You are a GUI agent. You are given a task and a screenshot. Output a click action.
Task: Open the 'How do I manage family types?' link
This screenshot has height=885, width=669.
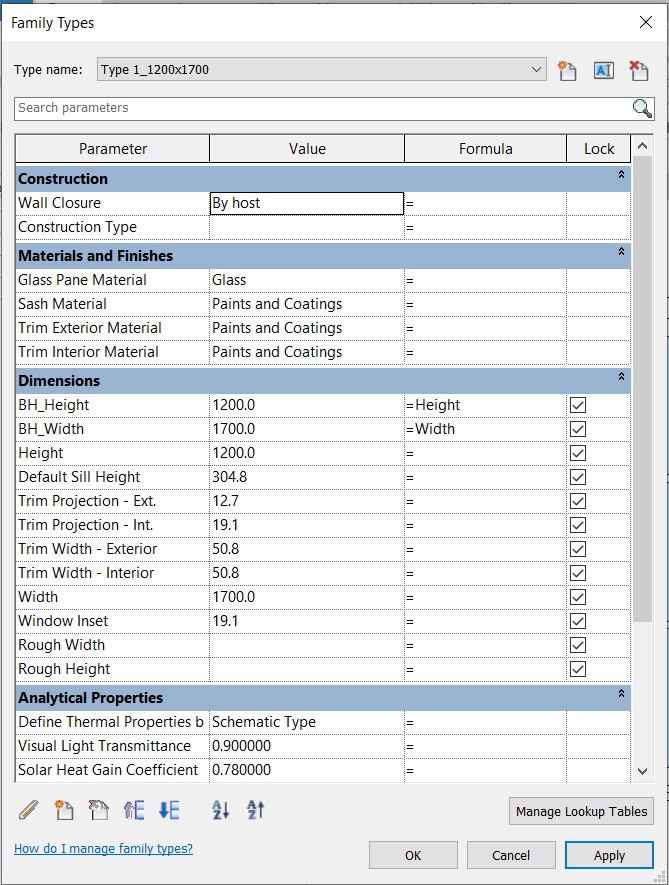pos(103,849)
